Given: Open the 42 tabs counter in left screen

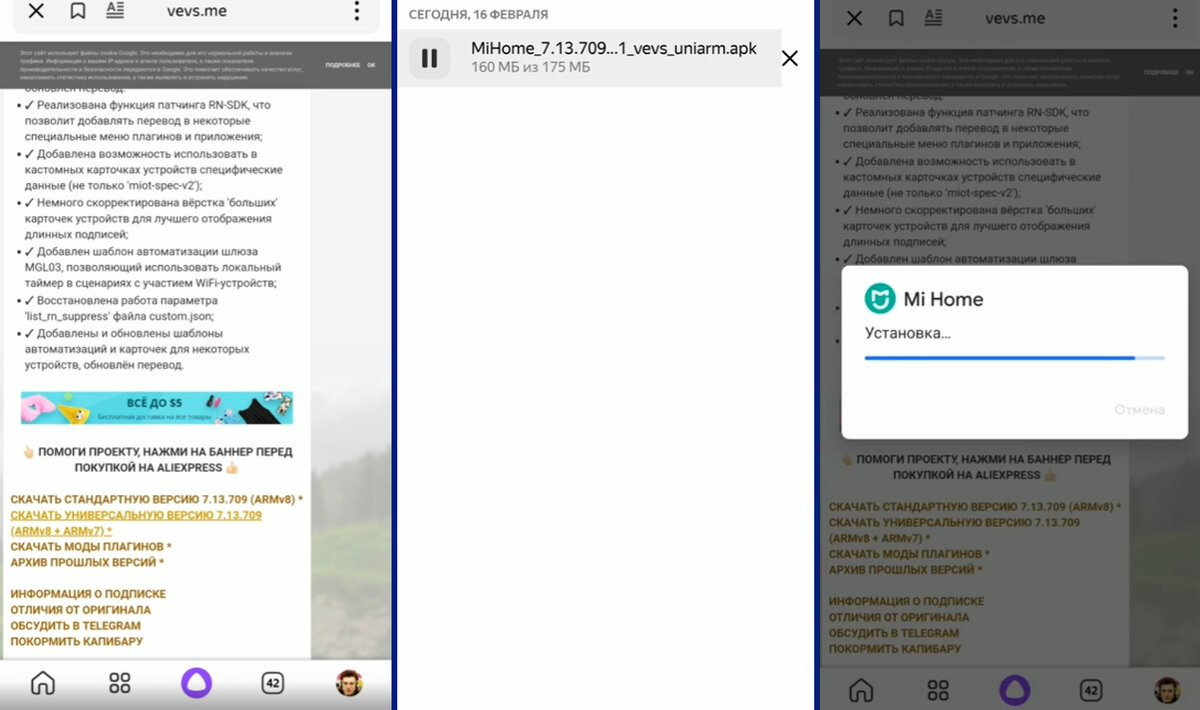Looking at the screenshot, I should pyautogui.click(x=273, y=684).
